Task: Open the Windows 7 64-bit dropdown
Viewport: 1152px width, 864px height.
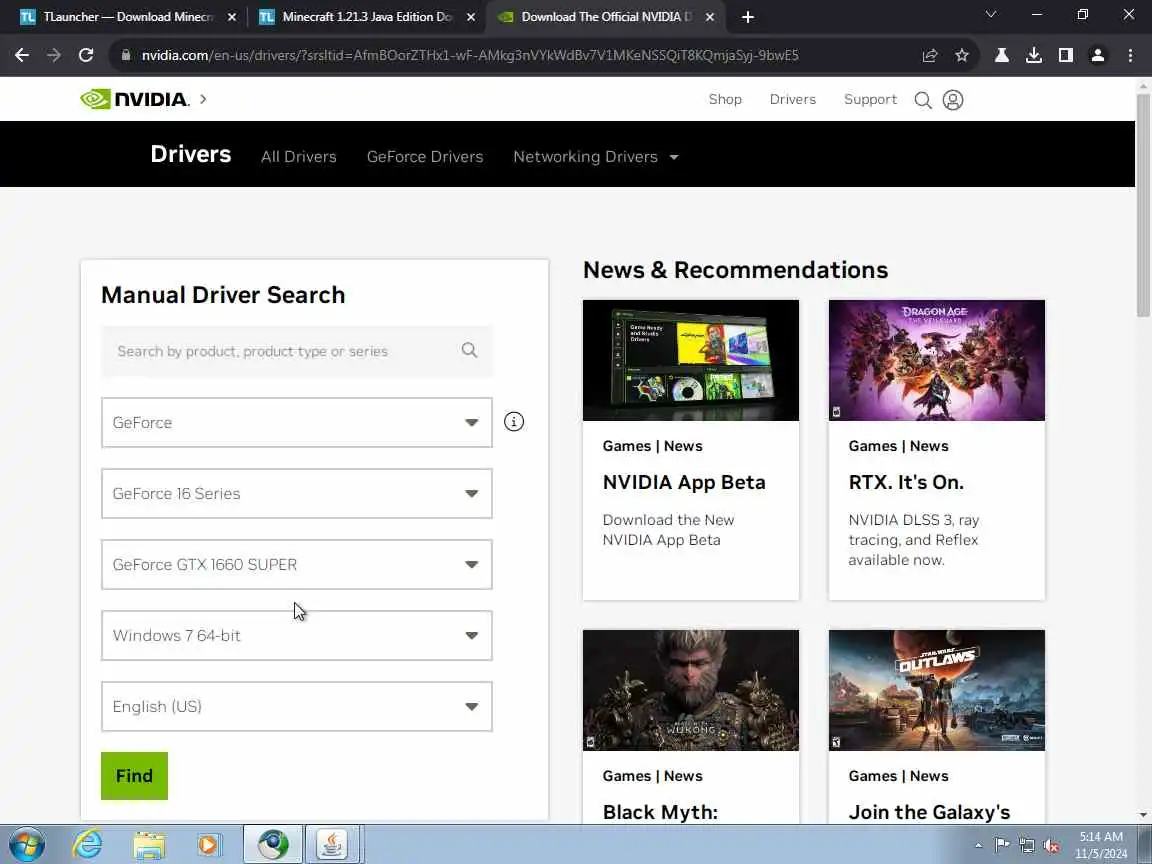Action: click(x=297, y=636)
